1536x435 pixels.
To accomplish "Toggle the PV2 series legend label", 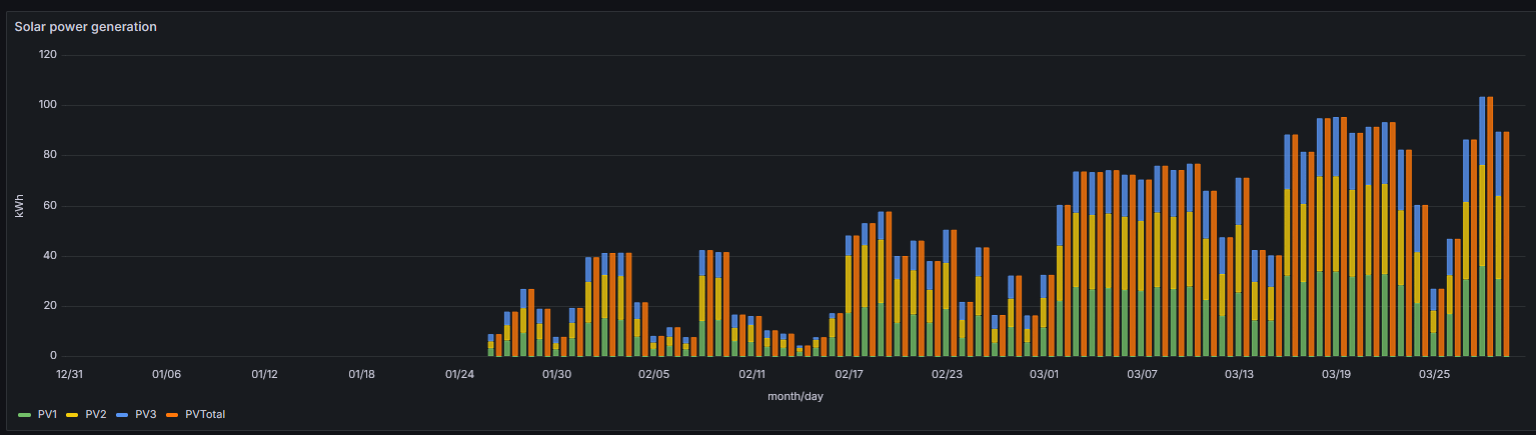I will [x=95, y=414].
